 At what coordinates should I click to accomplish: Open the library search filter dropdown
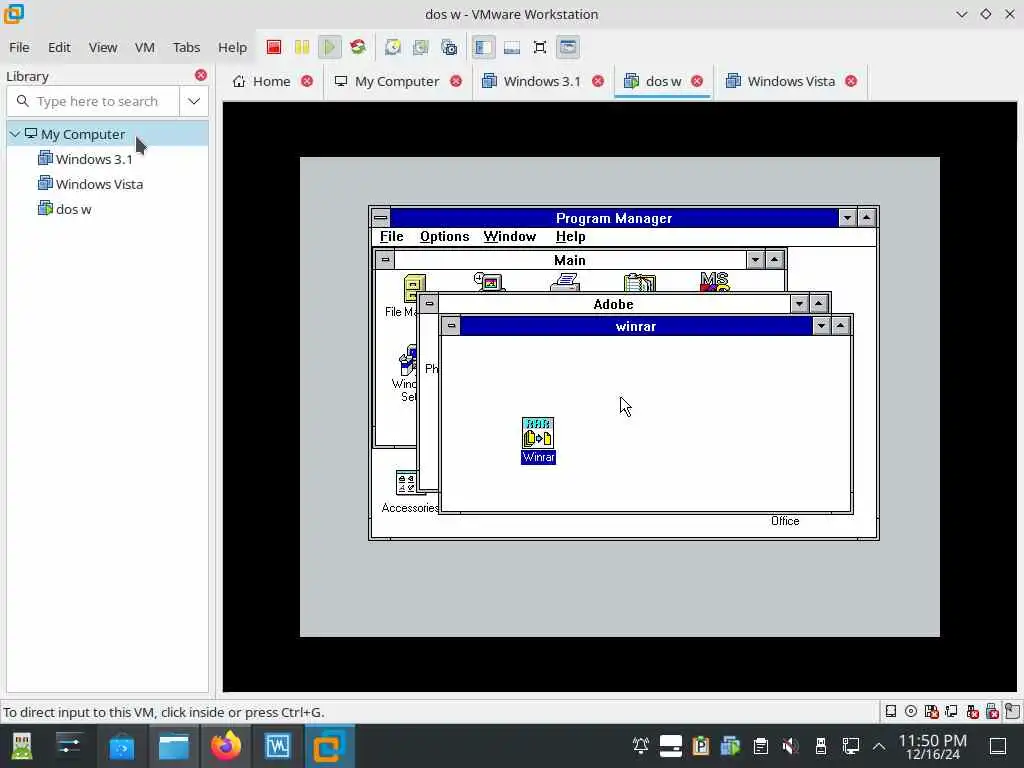[194, 101]
